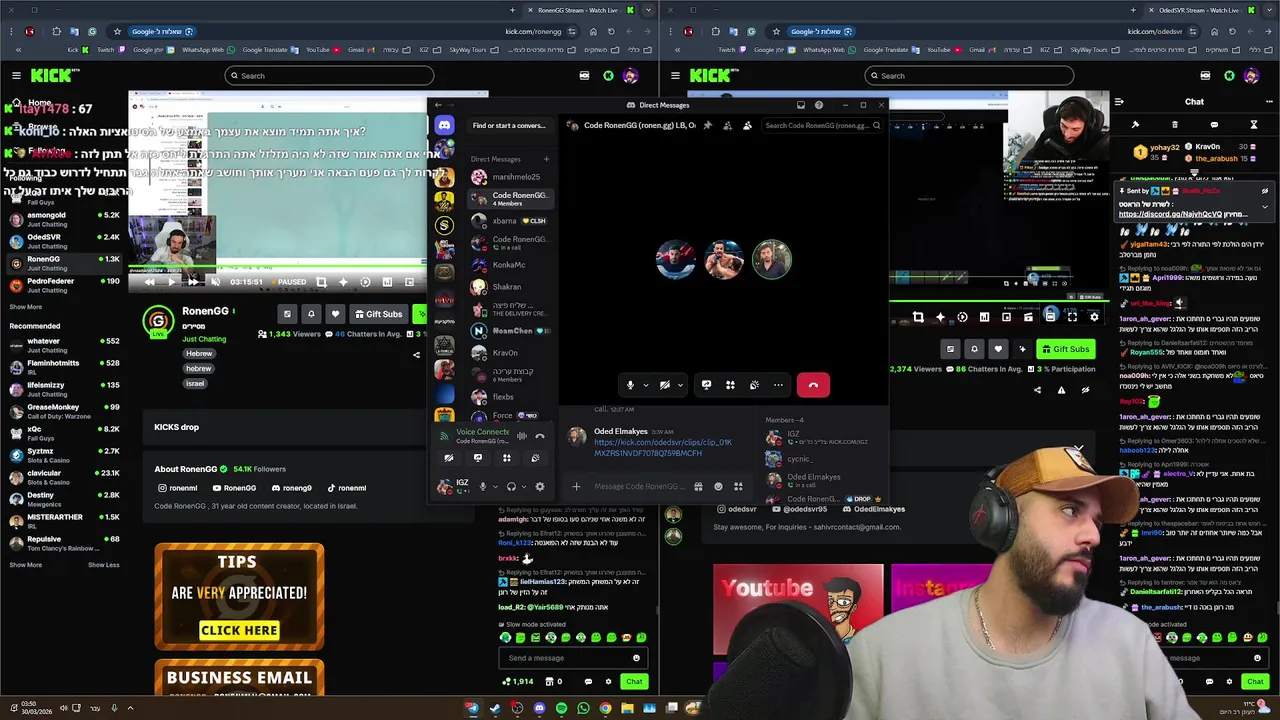The height and width of the screenshot is (720, 1280).
Task: Open more options in Discord call controls
Action: (778, 385)
